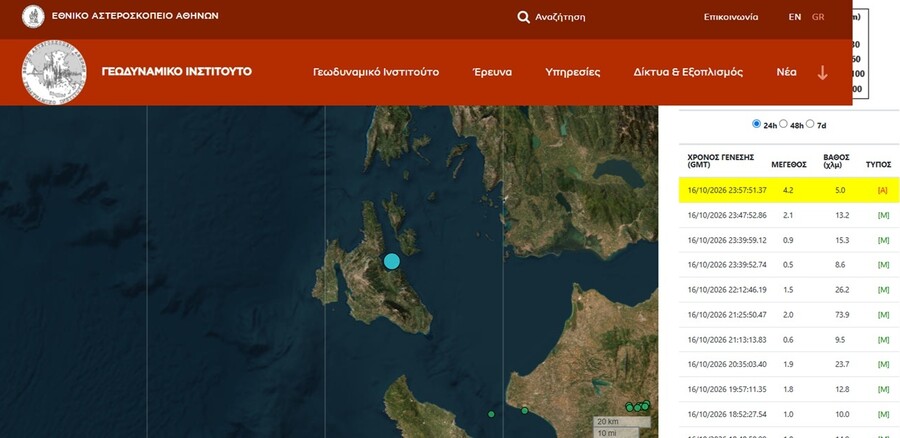Click depth value 73.9
The width and height of the screenshot is (900, 438).
pyautogui.click(x=842, y=315)
